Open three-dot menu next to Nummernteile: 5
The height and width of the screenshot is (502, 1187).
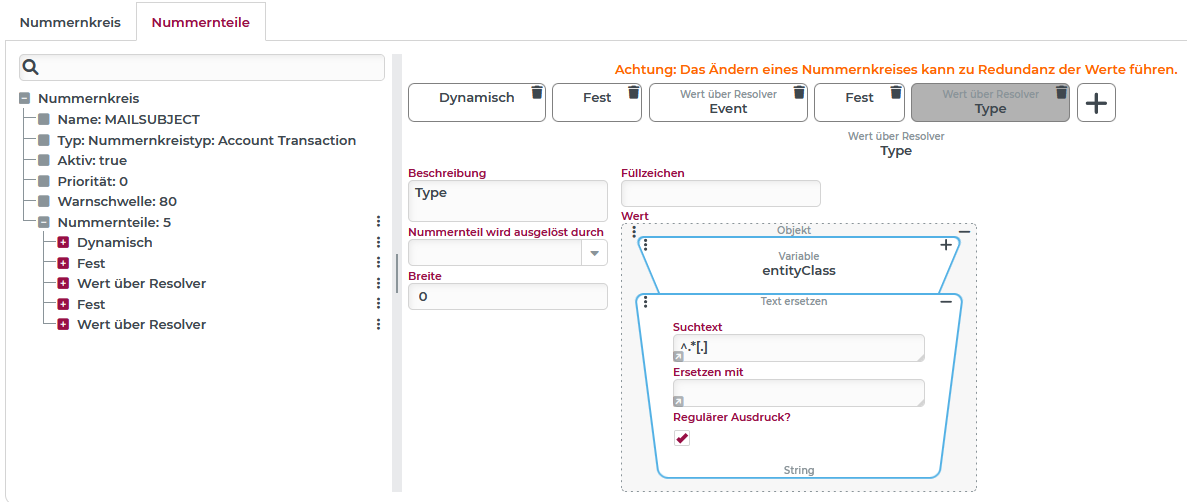tap(378, 222)
